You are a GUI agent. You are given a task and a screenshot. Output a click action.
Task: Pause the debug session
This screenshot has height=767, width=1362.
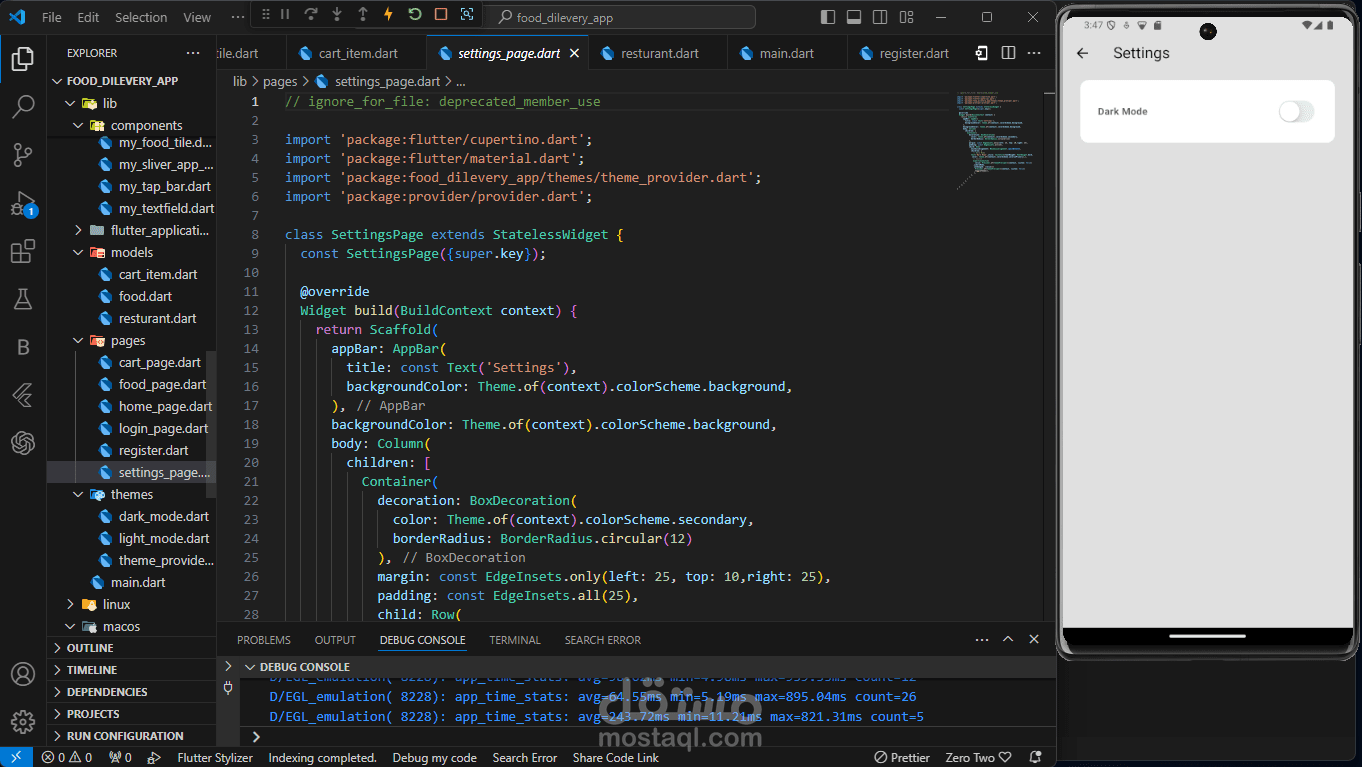coord(285,15)
